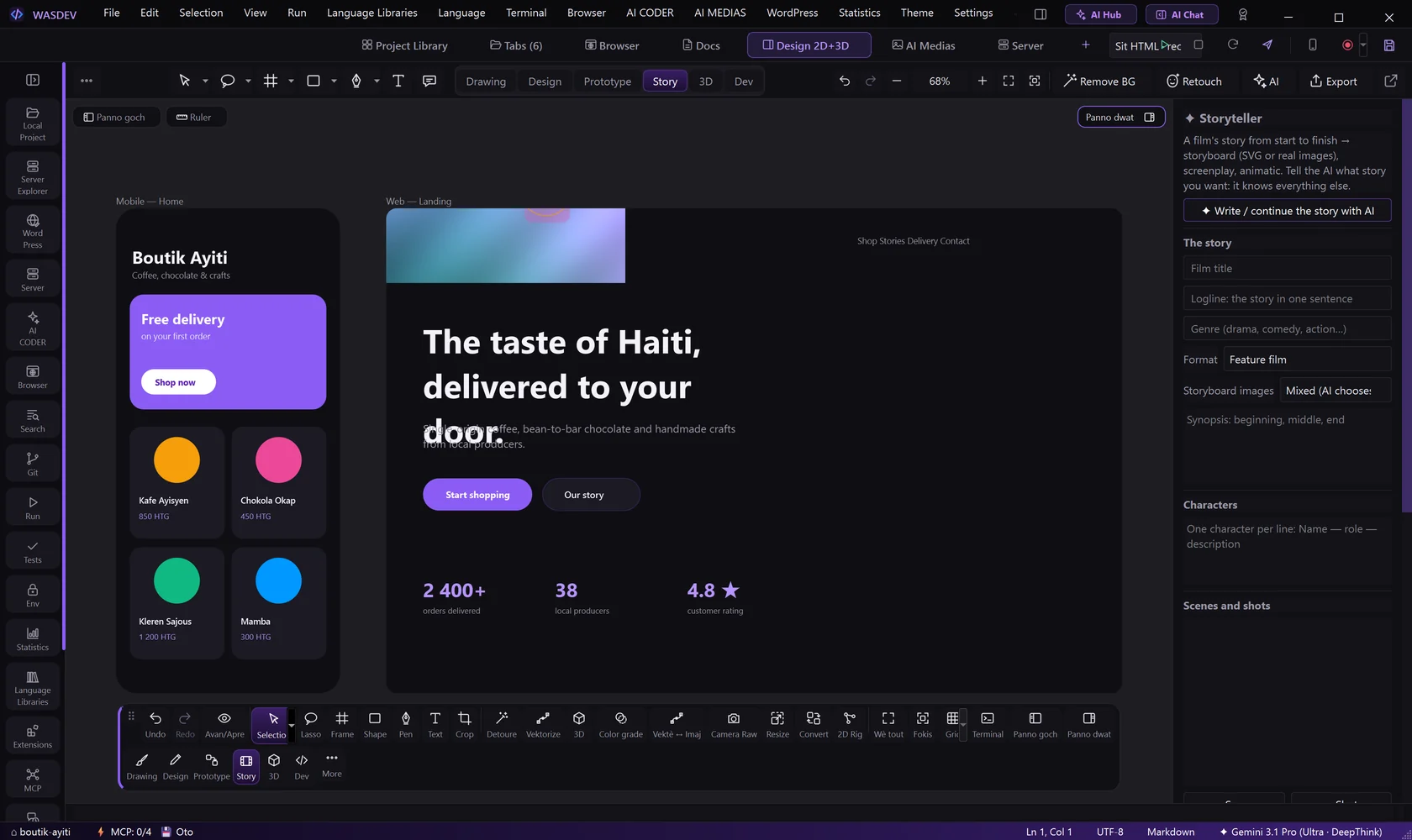The height and width of the screenshot is (840, 1412).
Task: Switch to the Project Library tab
Action: (404, 45)
